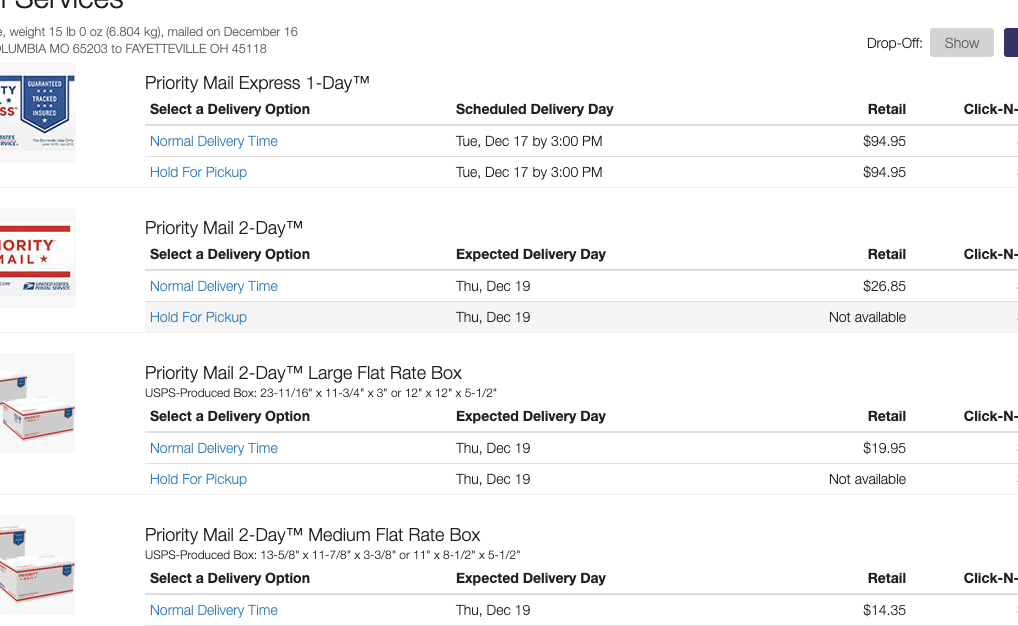Open the Large Flat Rate Box image

pos(38,403)
